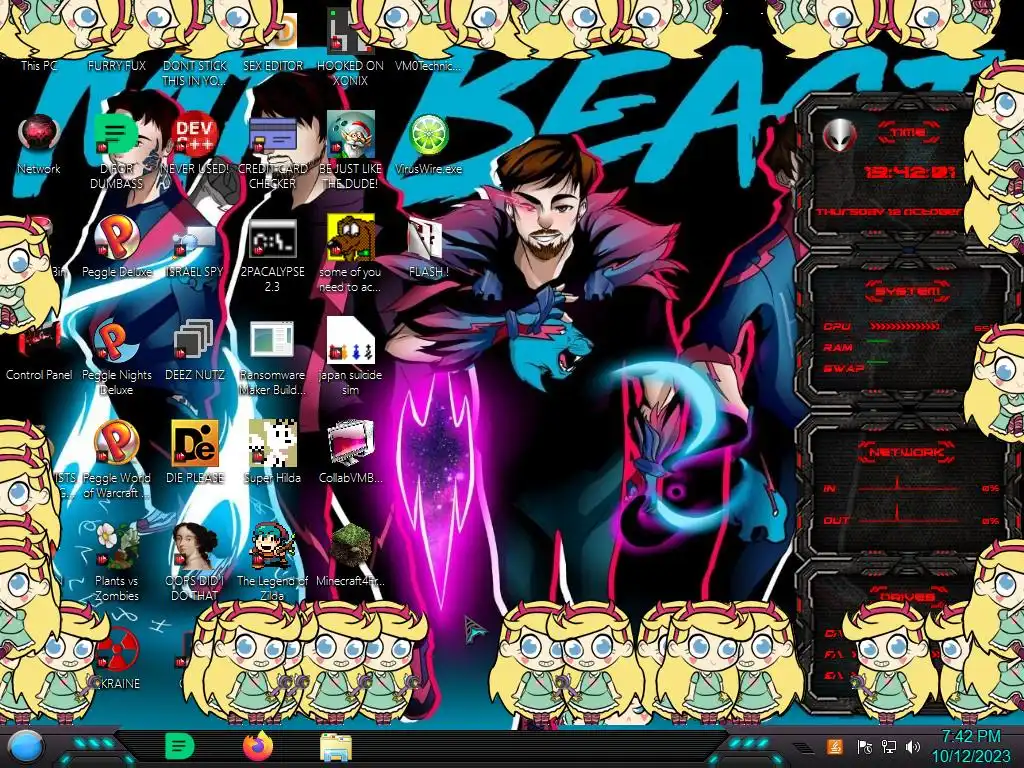Launch Peggle Nights Deluxe shortcut
This screenshot has width=1024, height=768.
(x=116, y=340)
